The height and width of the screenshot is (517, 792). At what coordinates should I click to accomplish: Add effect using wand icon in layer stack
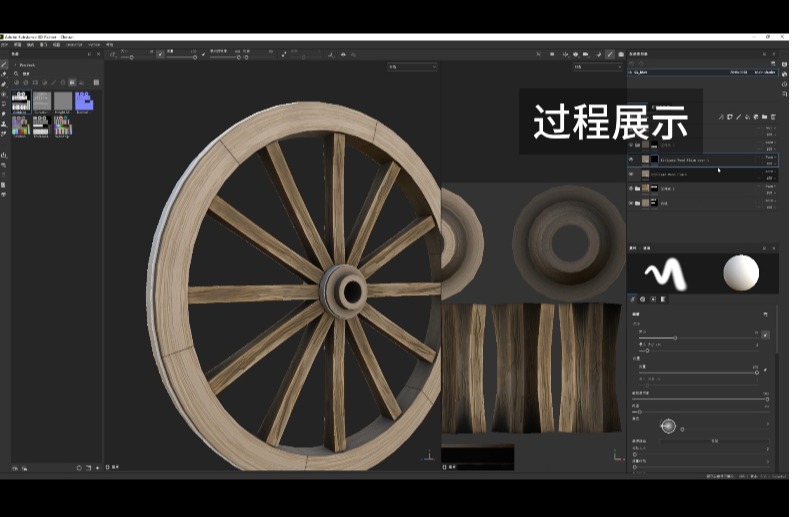(x=721, y=117)
